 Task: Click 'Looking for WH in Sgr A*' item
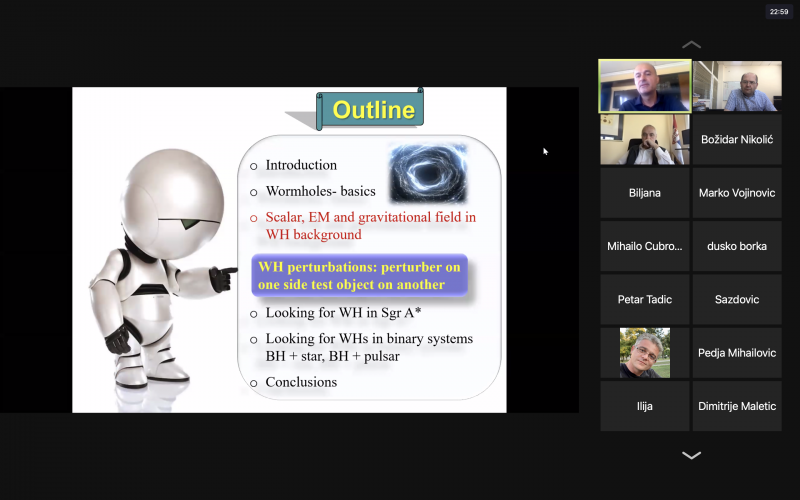point(343,313)
